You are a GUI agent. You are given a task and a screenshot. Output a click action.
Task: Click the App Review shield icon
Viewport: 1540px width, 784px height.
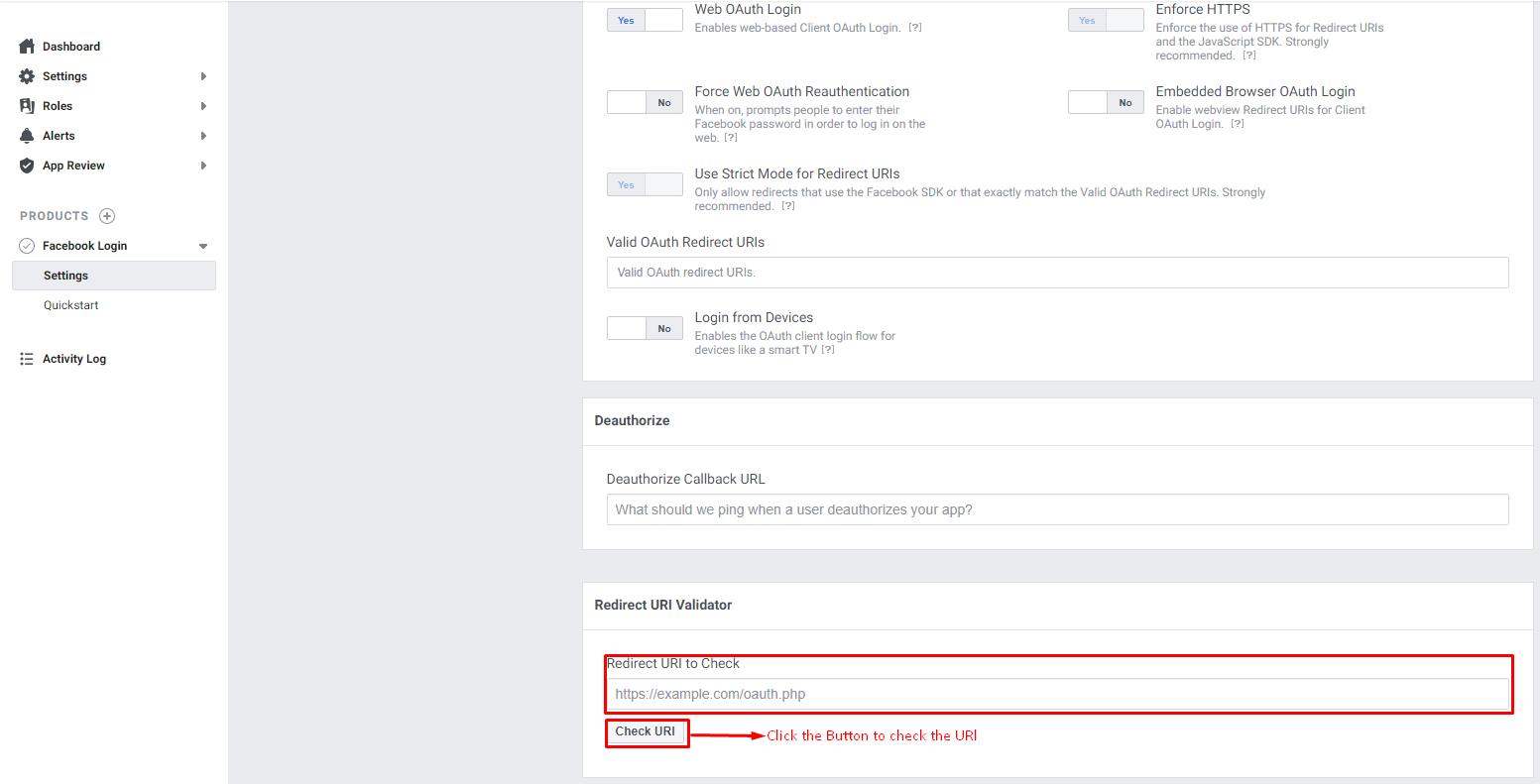click(x=27, y=166)
